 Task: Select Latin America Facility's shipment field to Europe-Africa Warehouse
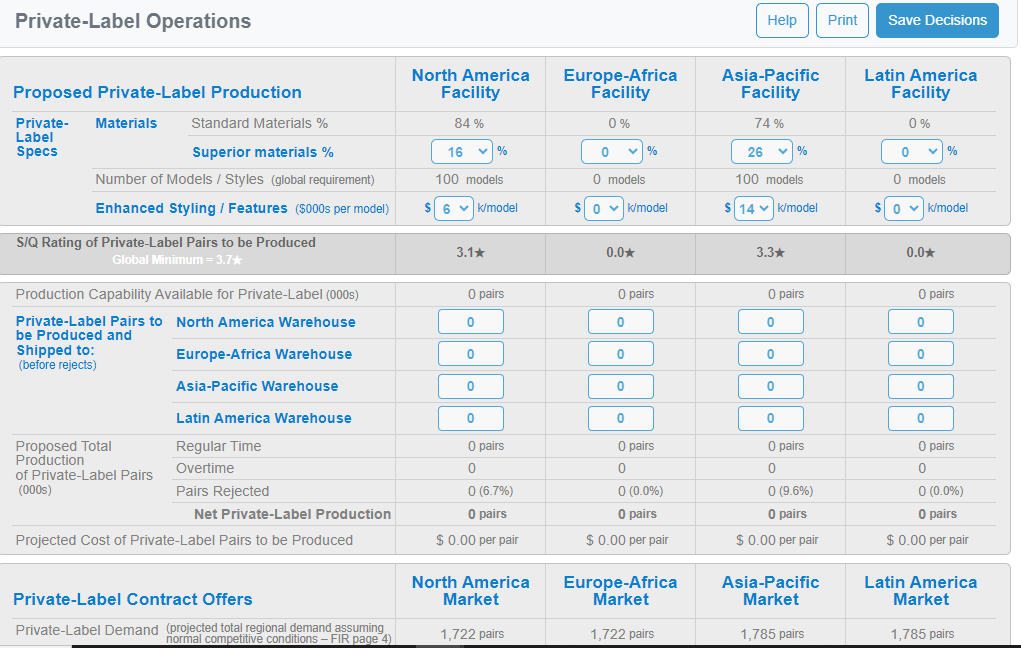click(920, 353)
